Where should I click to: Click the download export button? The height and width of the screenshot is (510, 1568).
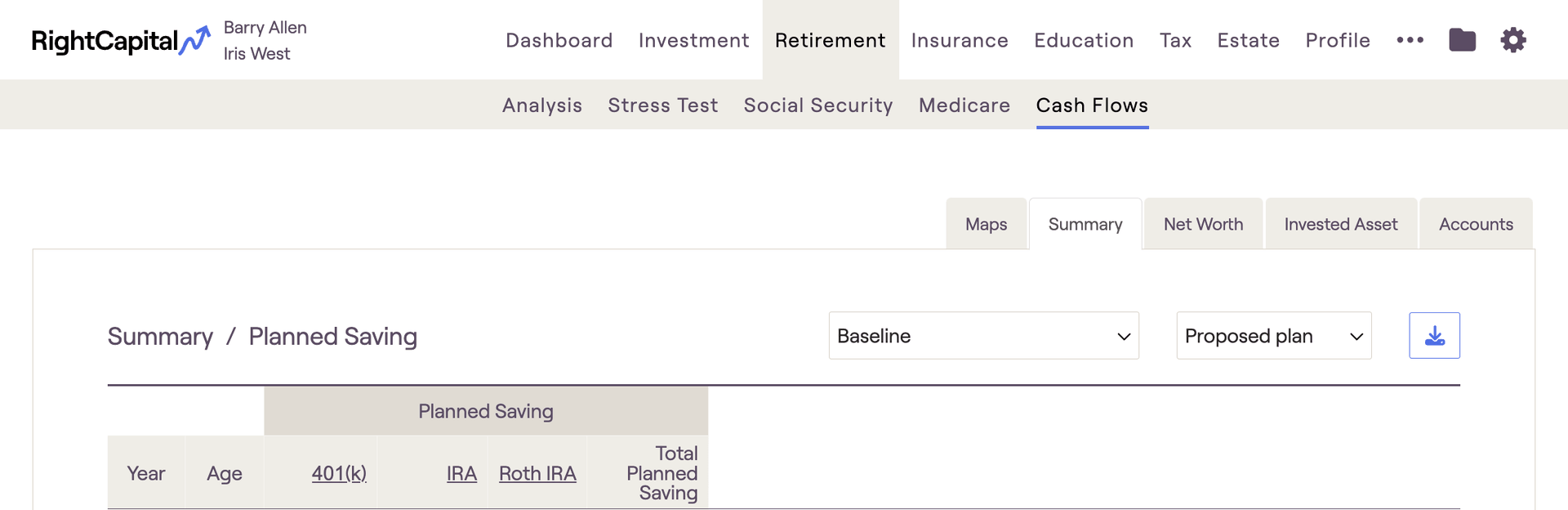pos(1434,336)
